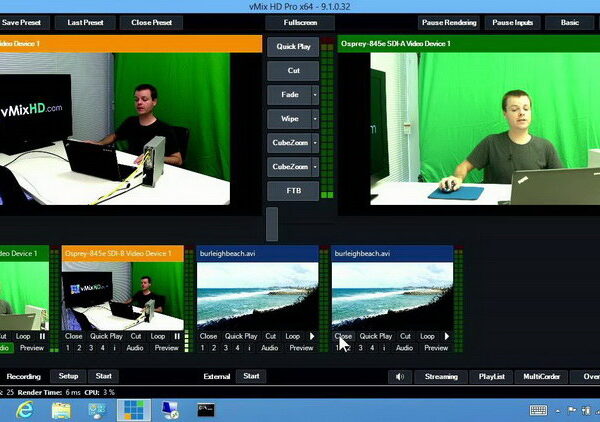Play the burleighbeach.avi tile beside the SDI-B input

(312, 336)
